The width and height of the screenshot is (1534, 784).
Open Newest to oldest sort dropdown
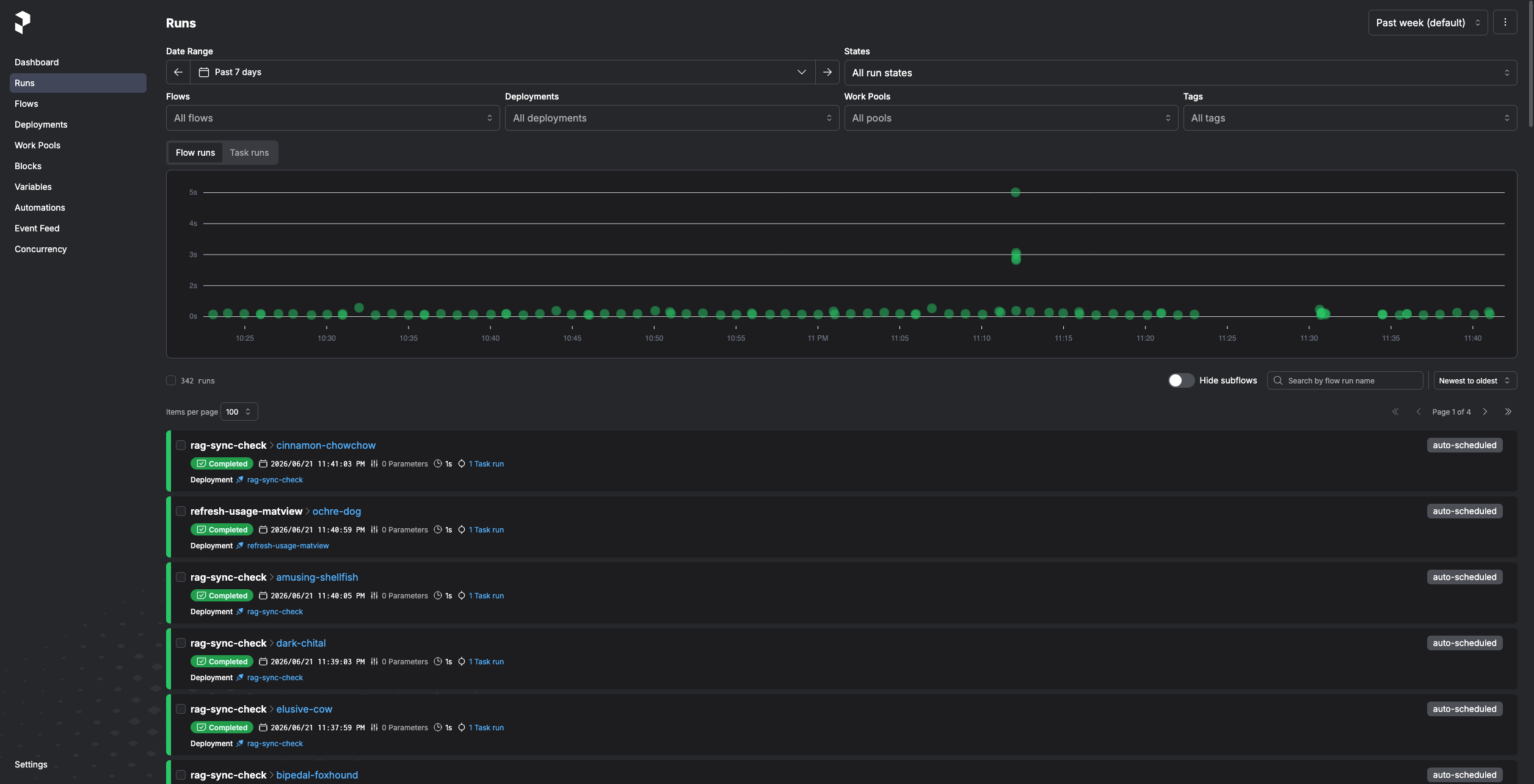pos(1475,380)
